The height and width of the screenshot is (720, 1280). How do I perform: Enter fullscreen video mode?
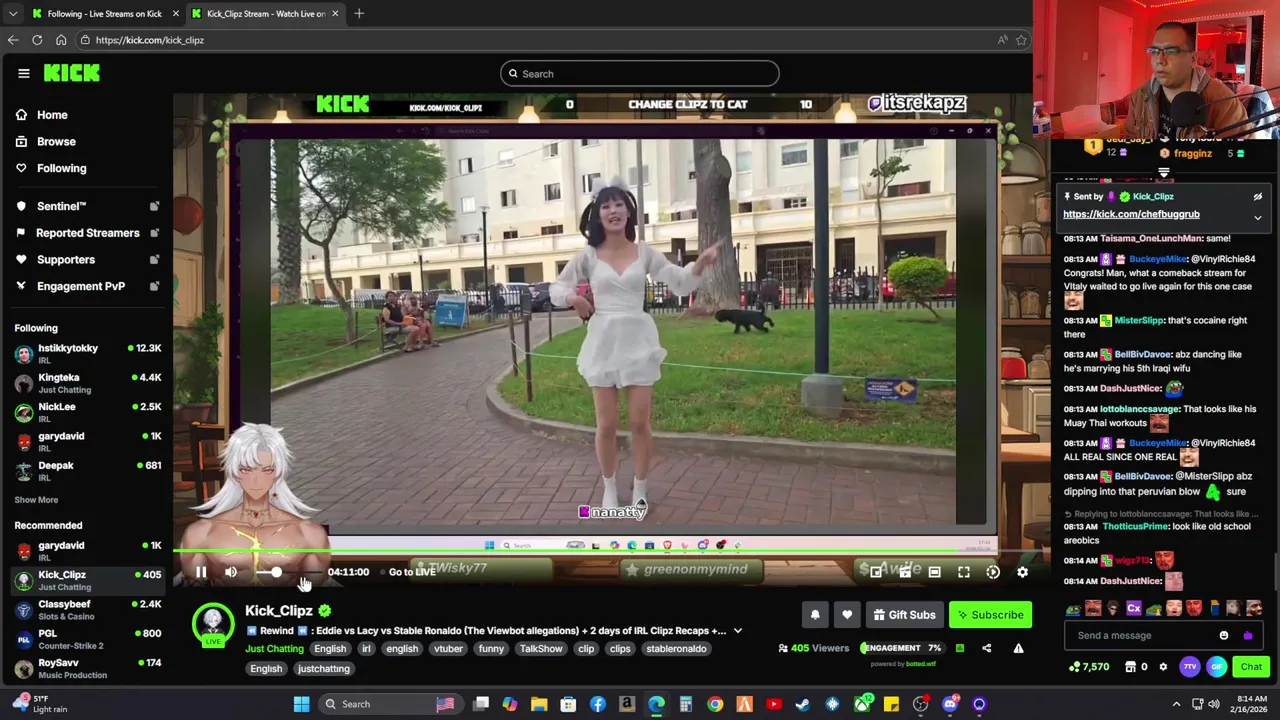(x=964, y=572)
